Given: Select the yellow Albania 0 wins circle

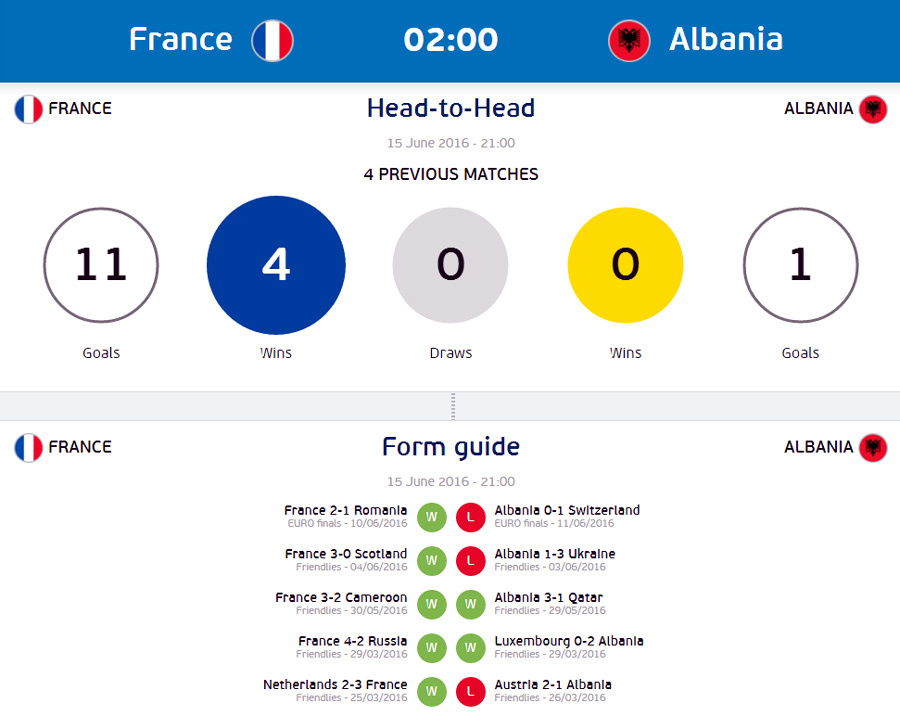Looking at the screenshot, I should click(x=625, y=265).
